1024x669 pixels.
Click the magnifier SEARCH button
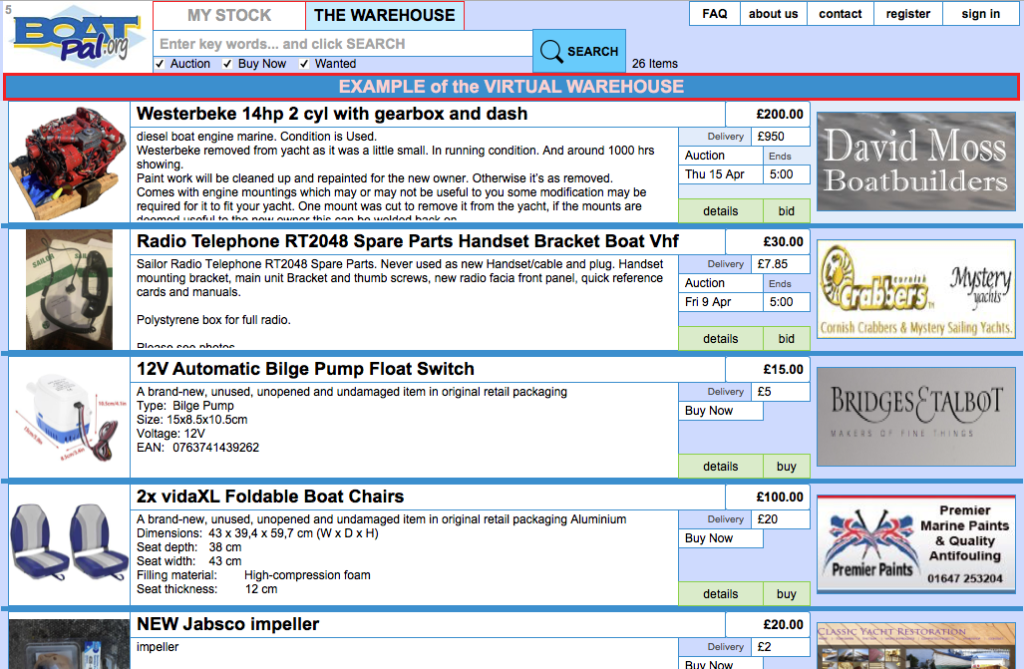pos(579,51)
